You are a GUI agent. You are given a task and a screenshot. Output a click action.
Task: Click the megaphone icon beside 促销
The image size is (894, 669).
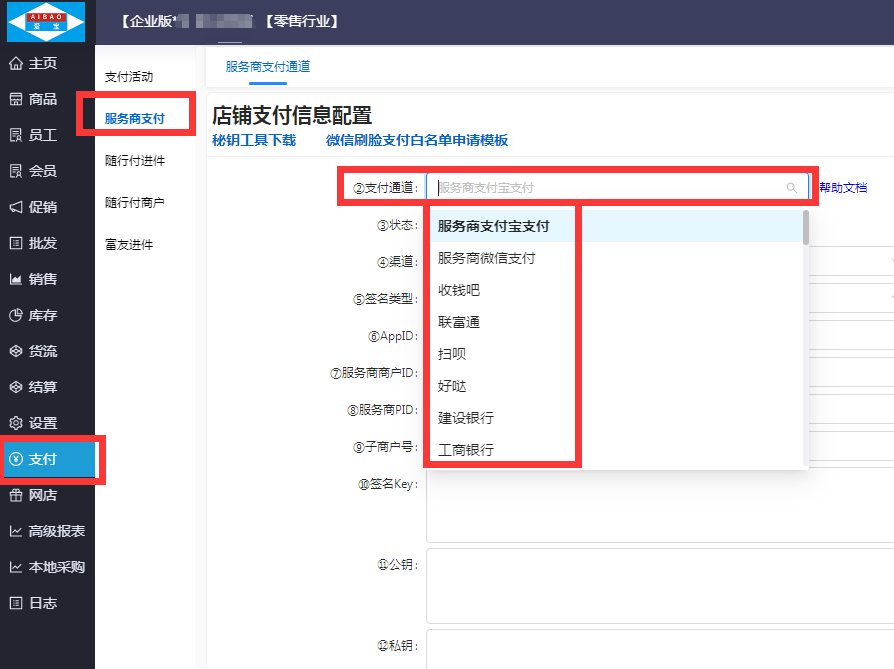pos(16,207)
